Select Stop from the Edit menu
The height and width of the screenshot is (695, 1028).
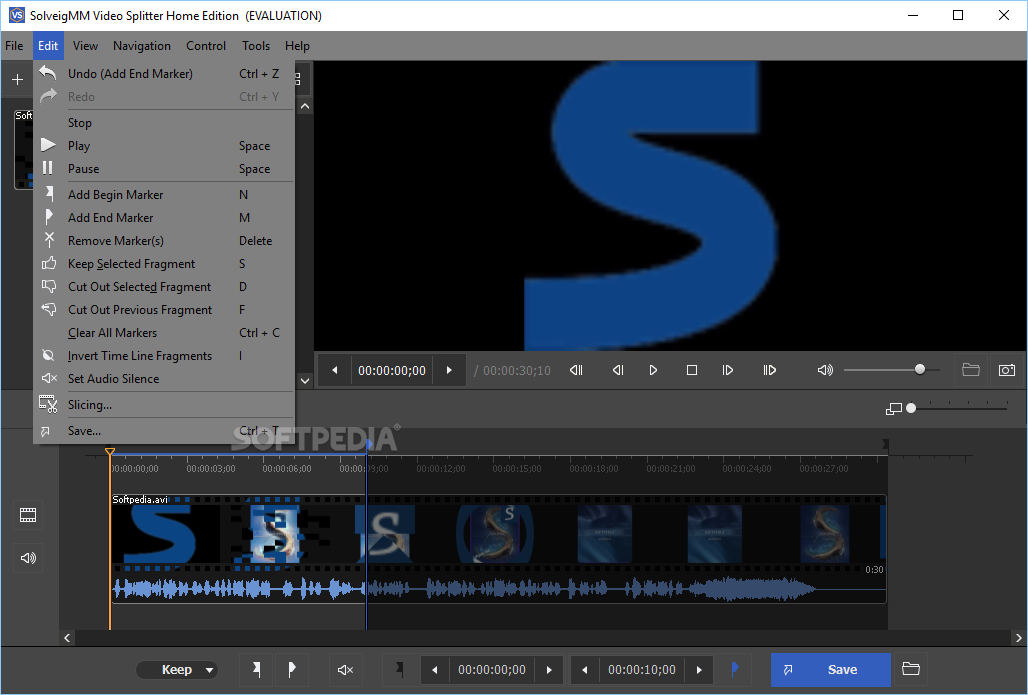click(x=163, y=123)
